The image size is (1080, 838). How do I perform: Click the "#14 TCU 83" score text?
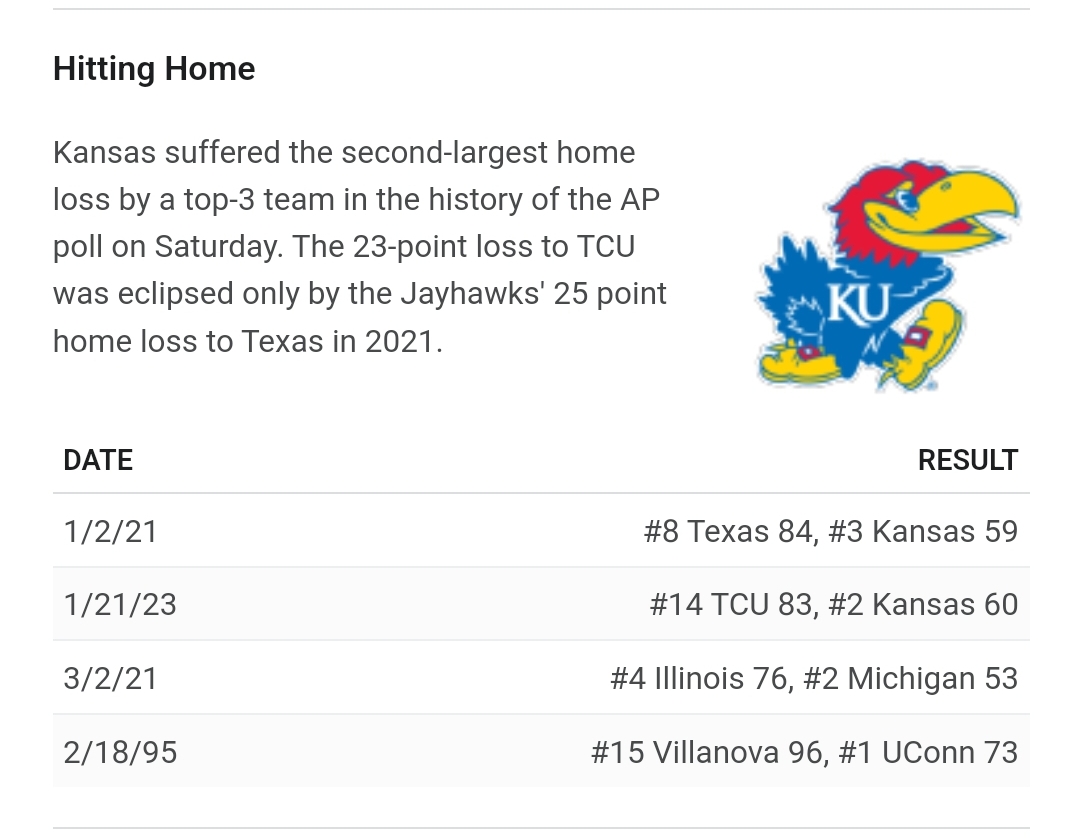click(x=731, y=605)
